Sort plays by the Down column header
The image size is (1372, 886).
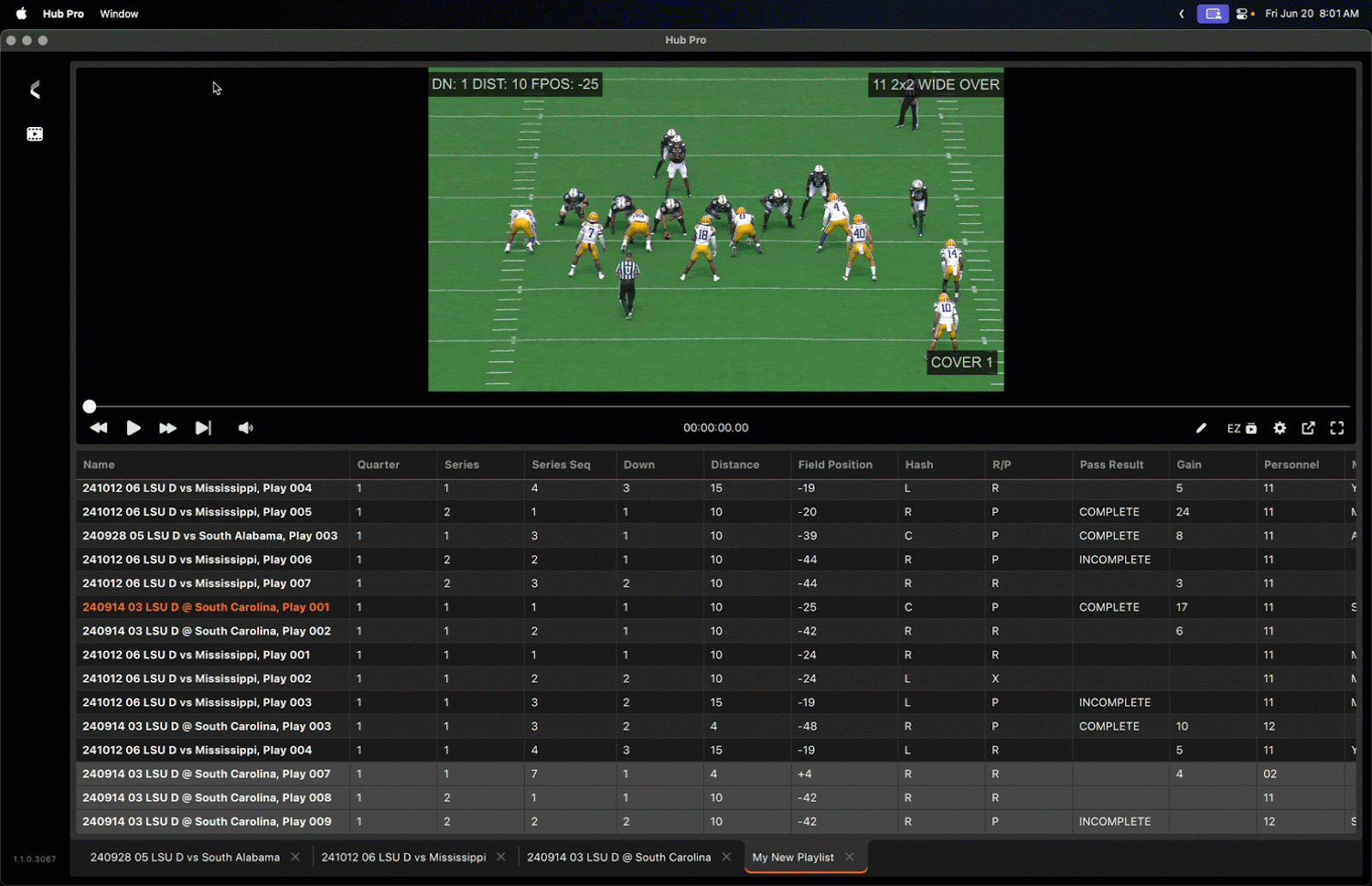[x=639, y=464]
